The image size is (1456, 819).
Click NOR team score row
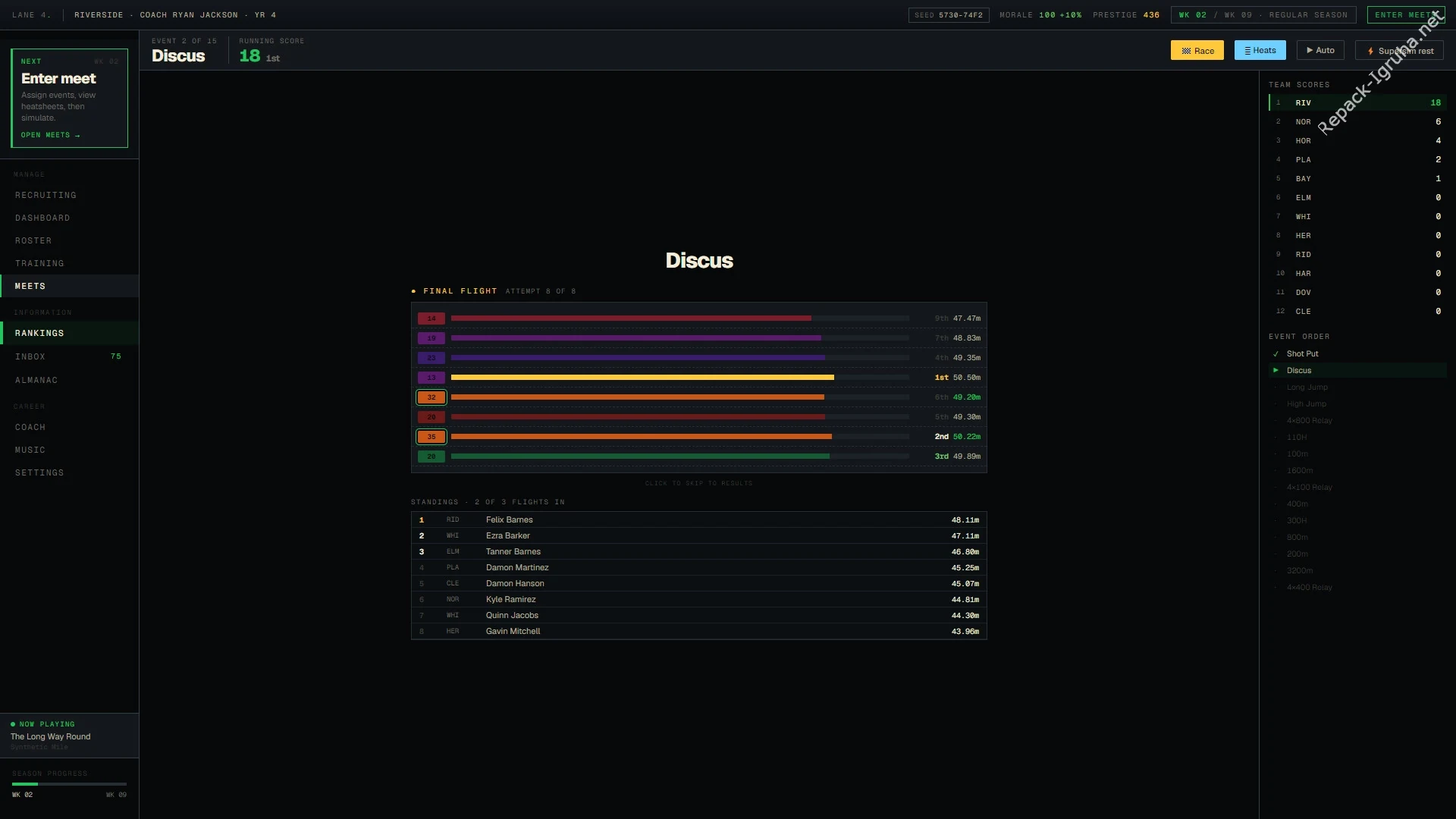[1357, 122]
